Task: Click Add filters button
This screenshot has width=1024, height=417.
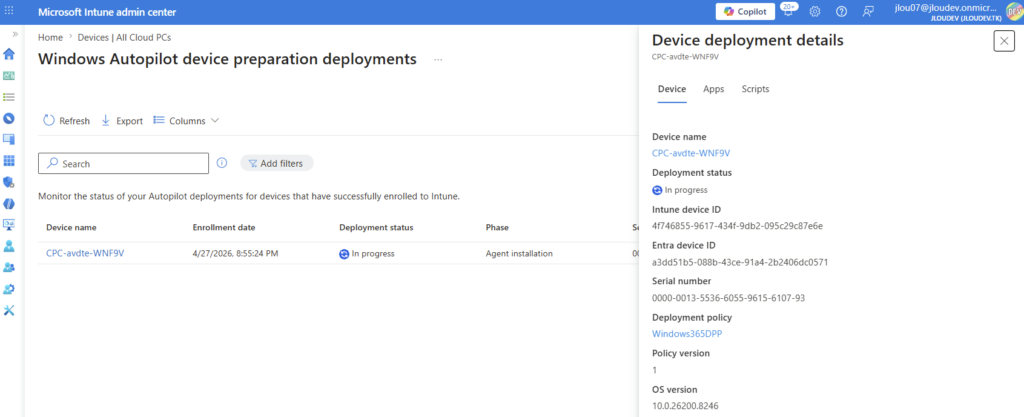Action: click(277, 163)
